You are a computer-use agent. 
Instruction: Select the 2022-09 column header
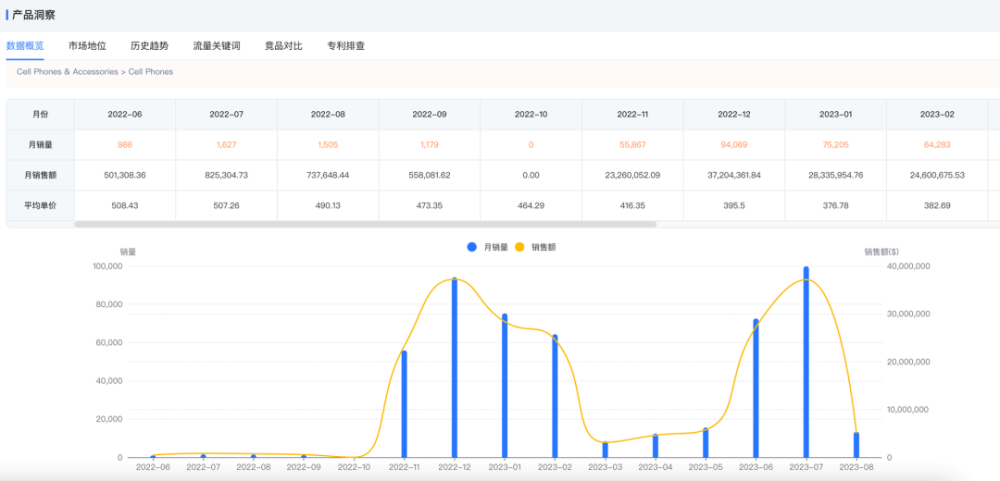(x=429, y=114)
